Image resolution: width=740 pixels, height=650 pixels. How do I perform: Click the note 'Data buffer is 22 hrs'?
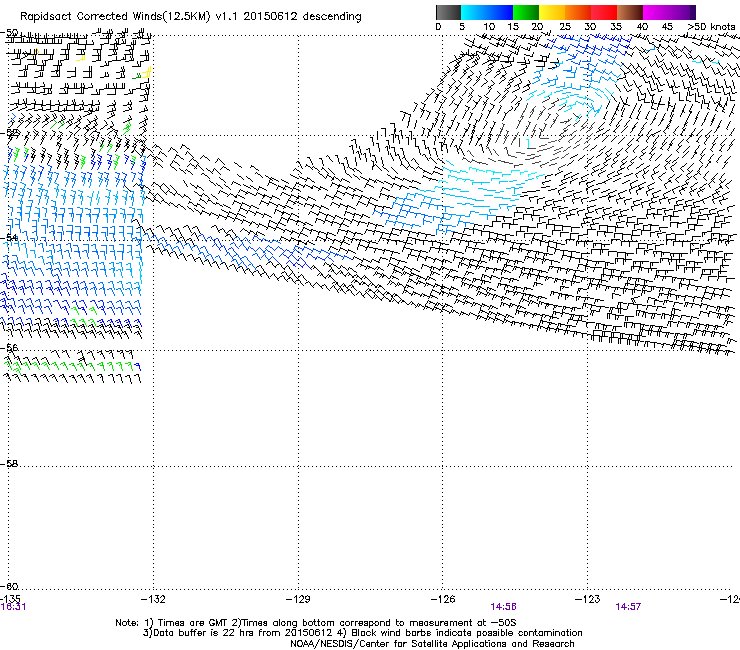(x=201, y=633)
